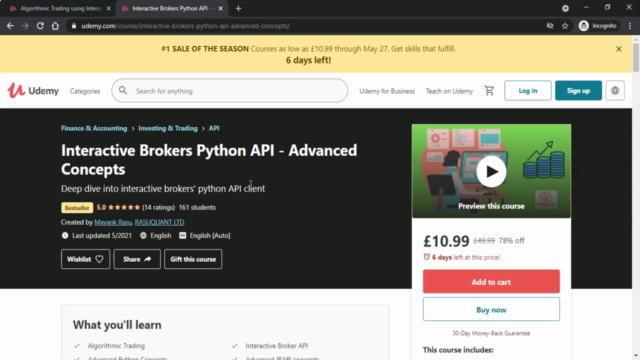Click the Log in button

(528, 91)
